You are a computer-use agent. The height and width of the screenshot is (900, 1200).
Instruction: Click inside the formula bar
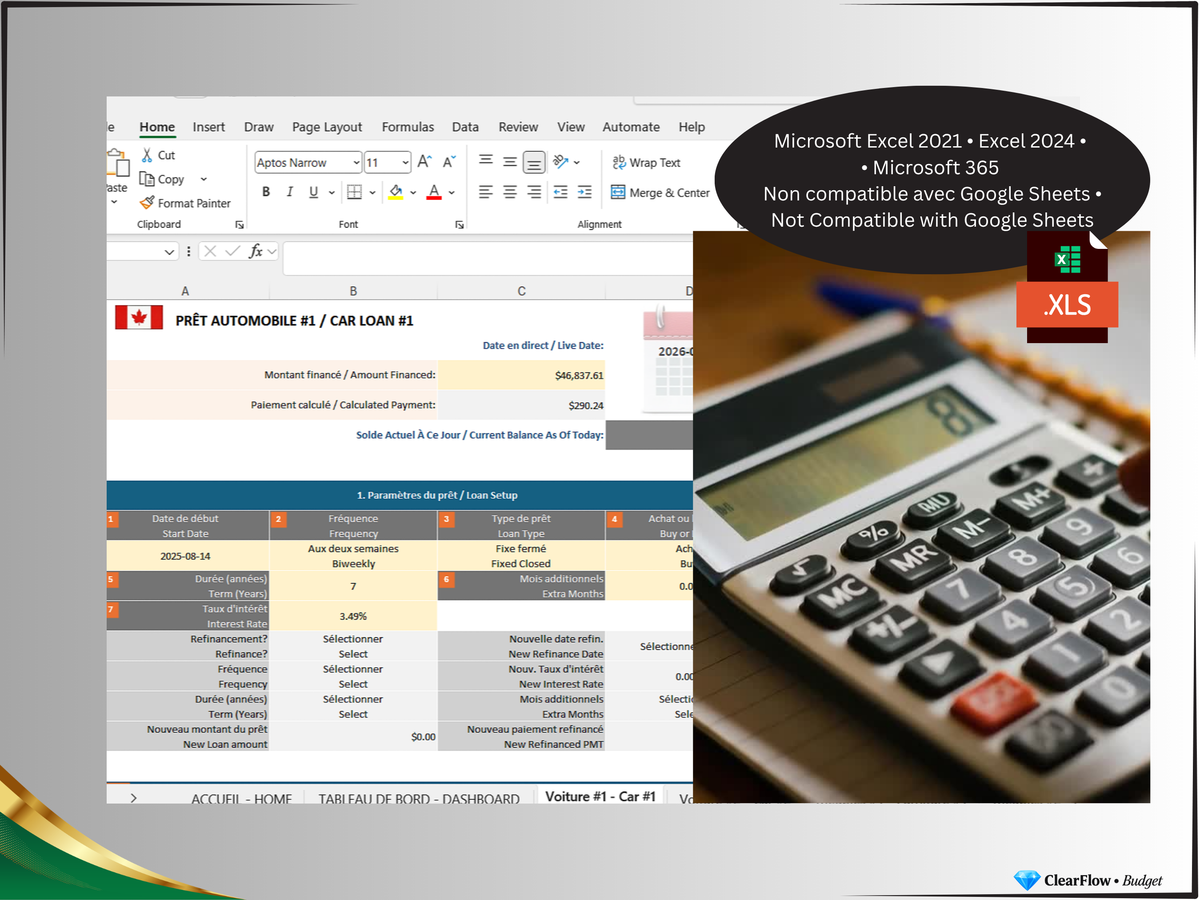pyautogui.click(x=488, y=257)
